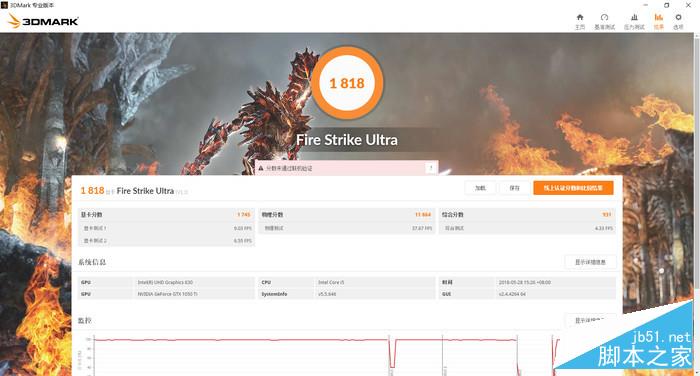Click the combined test 4.33 FPS row
Image resolution: width=700 pixels, height=376 pixels.
(527, 228)
